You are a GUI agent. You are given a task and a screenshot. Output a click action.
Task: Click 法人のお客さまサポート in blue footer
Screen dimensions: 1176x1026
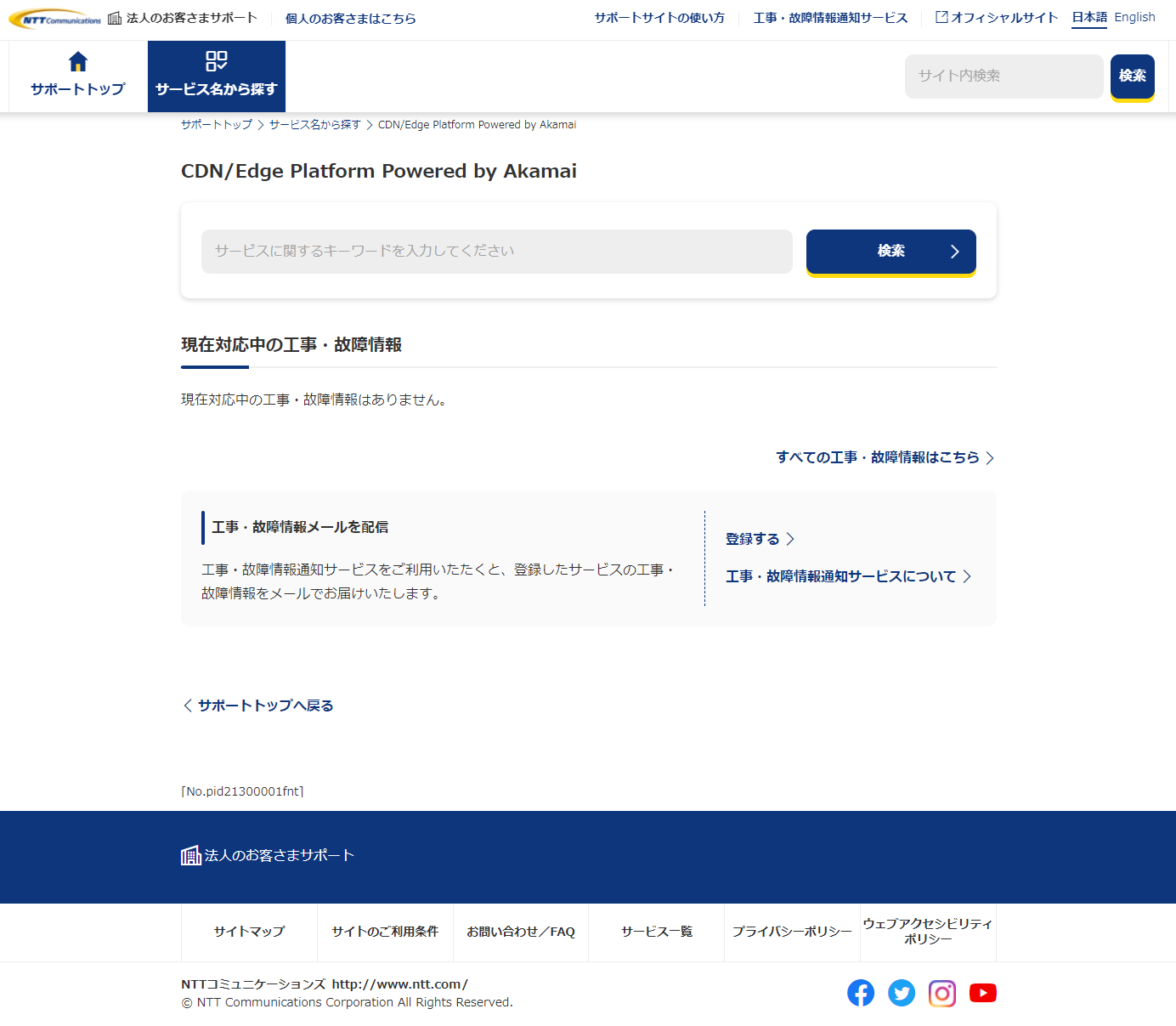(x=280, y=855)
